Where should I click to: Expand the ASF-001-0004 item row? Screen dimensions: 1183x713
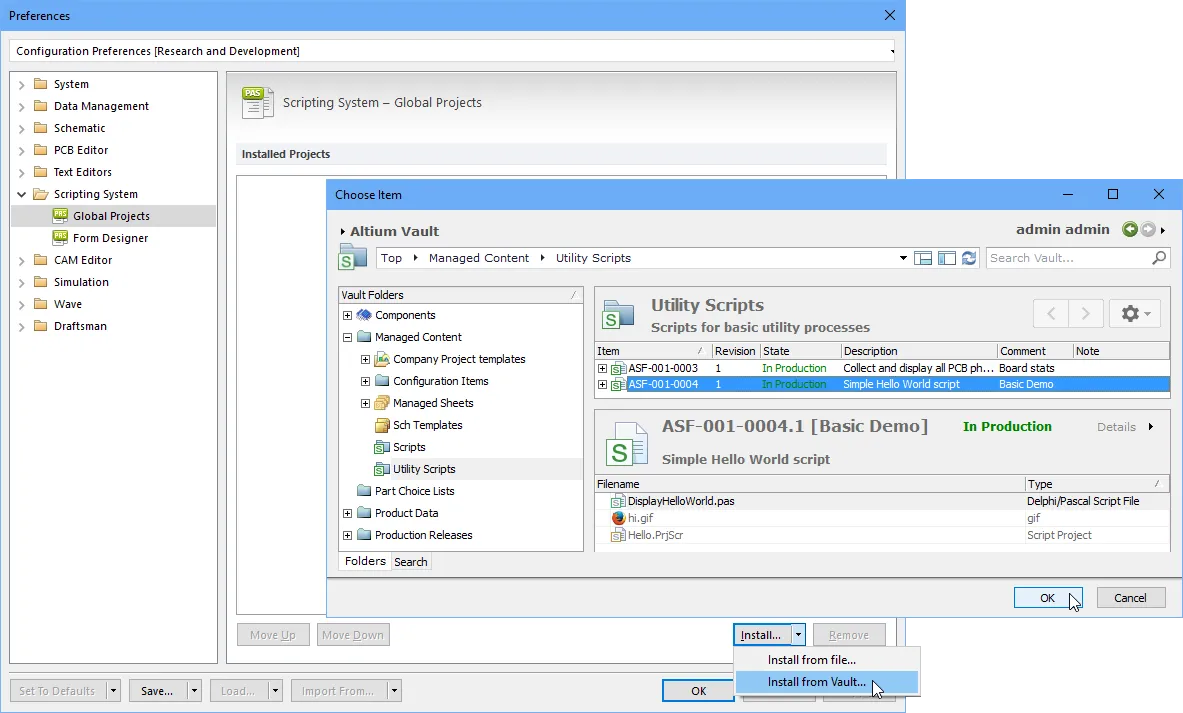click(x=602, y=384)
